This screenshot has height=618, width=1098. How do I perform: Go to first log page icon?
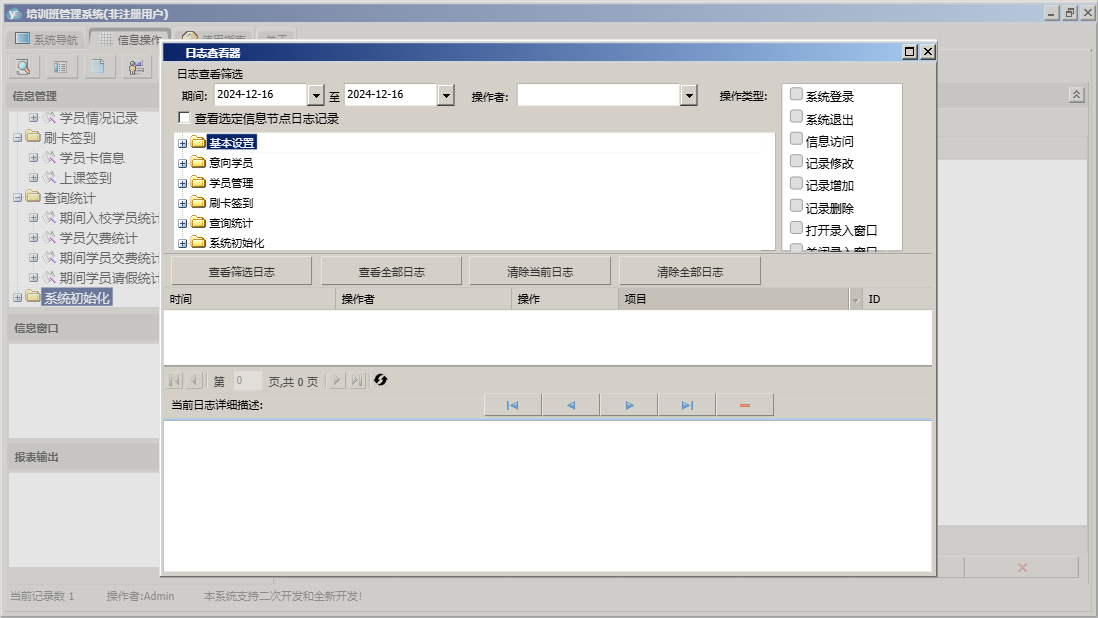coord(174,381)
